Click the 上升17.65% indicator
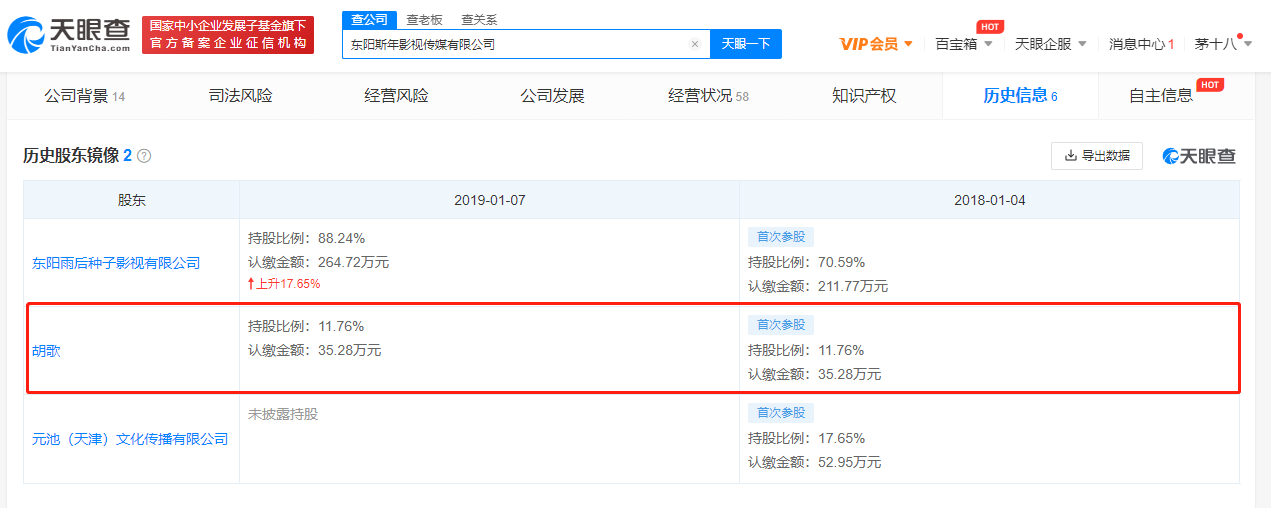1271x508 pixels. point(284,284)
